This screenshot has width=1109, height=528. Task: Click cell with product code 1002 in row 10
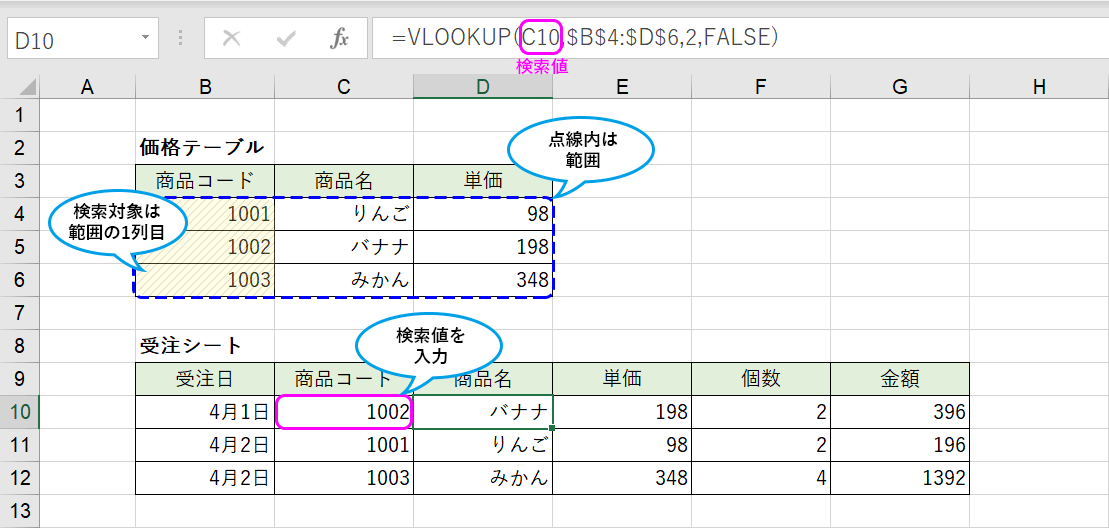[344, 412]
